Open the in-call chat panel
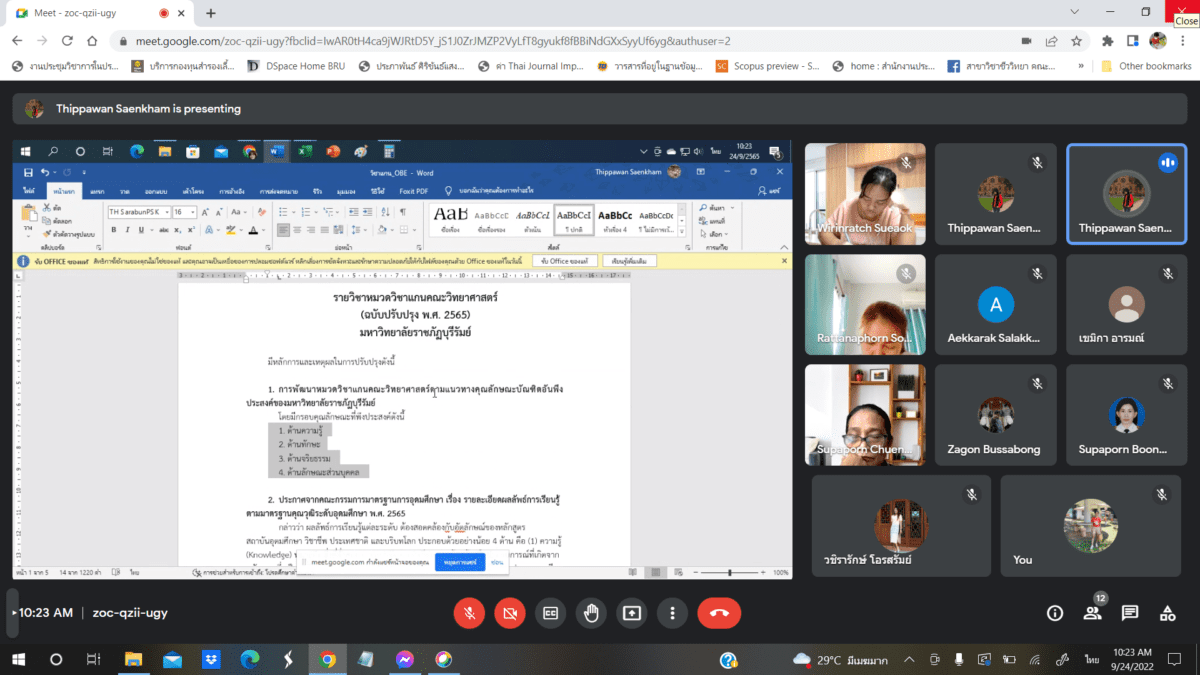 [x=1130, y=613]
